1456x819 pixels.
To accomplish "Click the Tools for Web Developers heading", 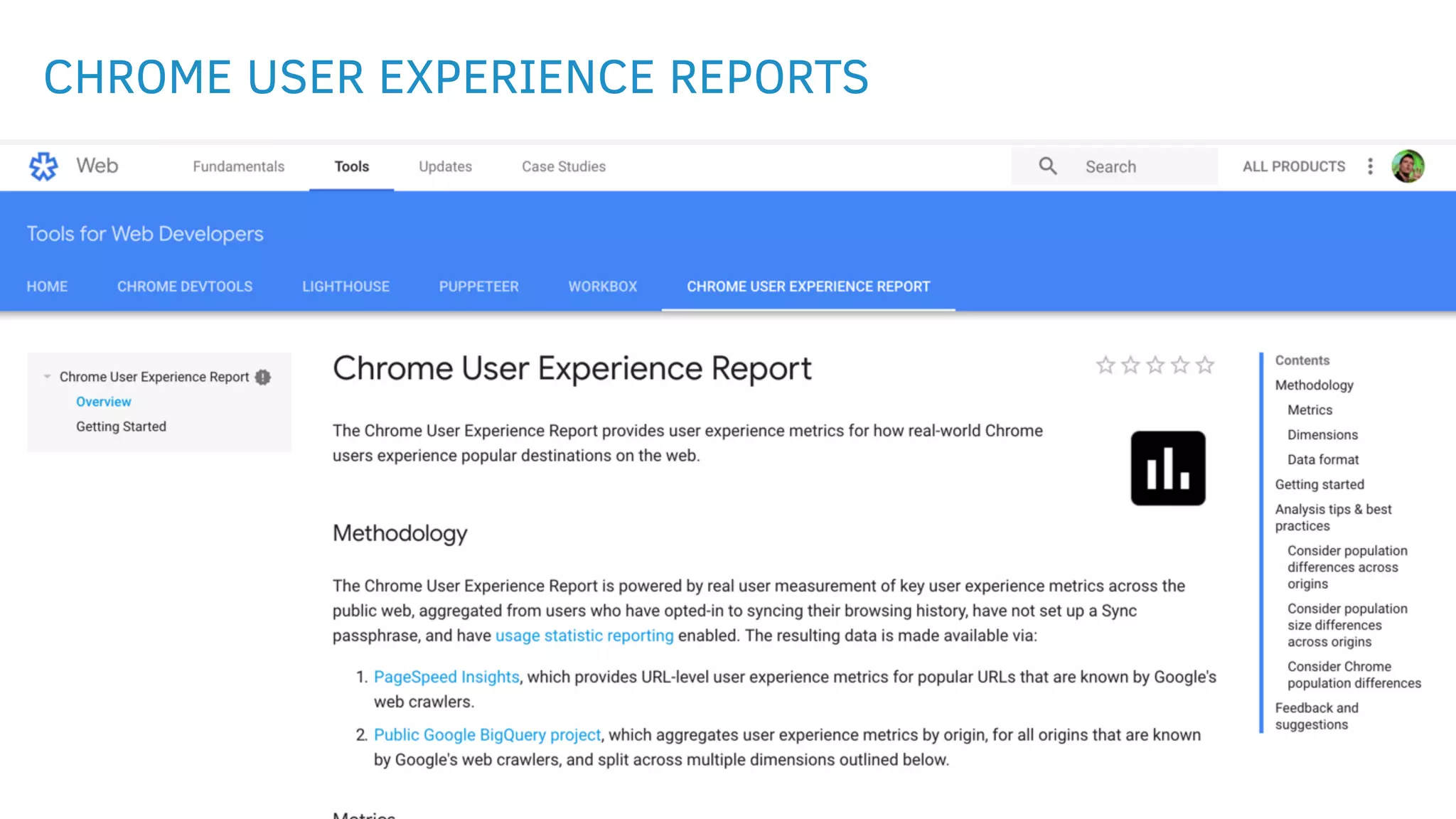I will pyautogui.click(x=145, y=234).
